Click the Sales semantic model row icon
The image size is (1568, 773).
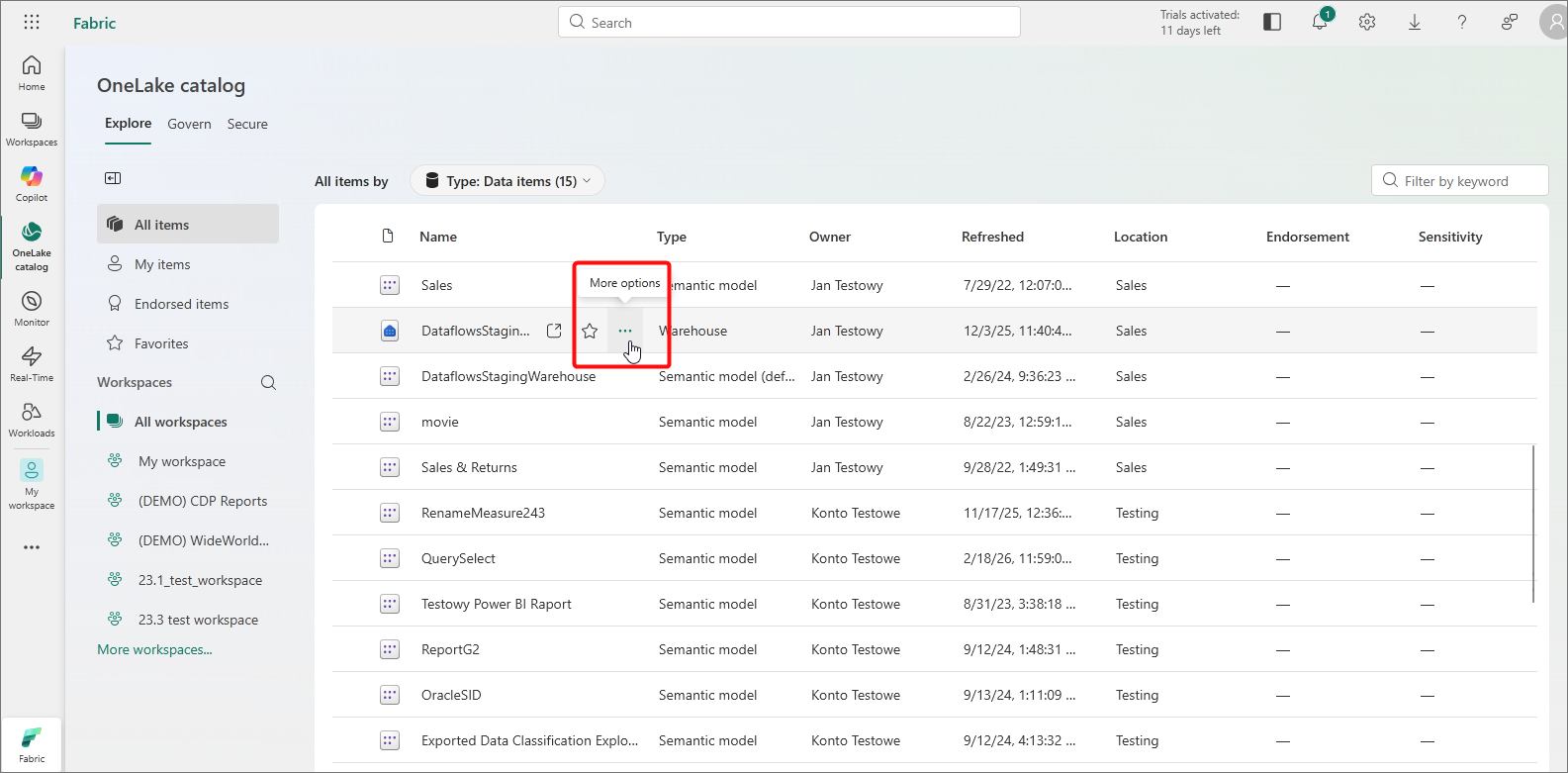click(390, 285)
